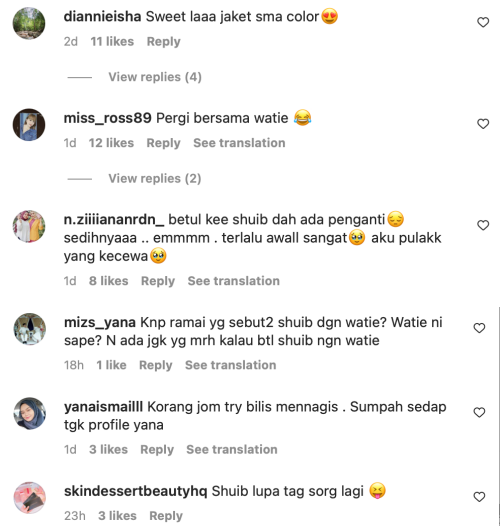Open username skindessertbeautyhq

point(136,491)
